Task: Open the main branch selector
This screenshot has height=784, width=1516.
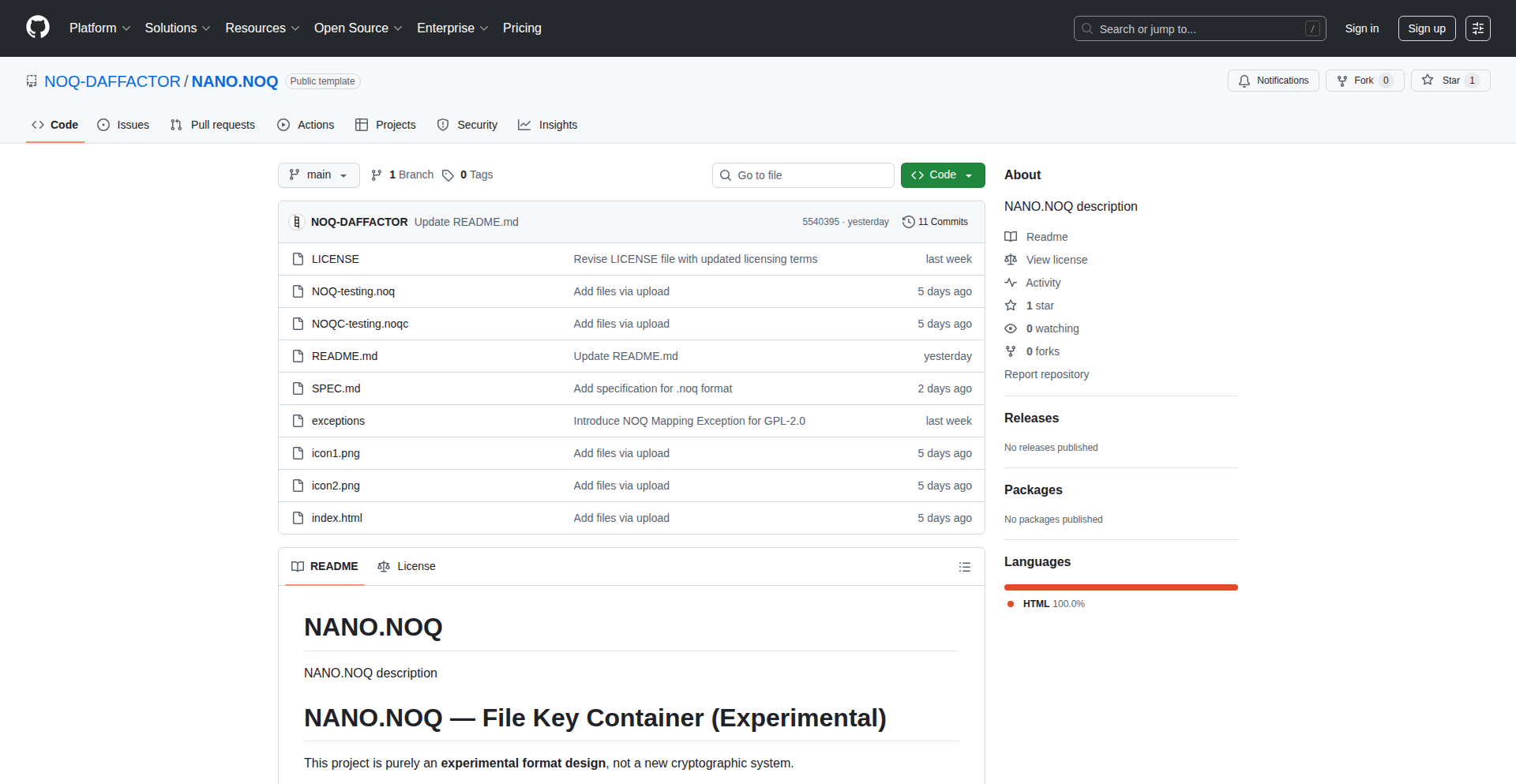Action: click(318, 174)
